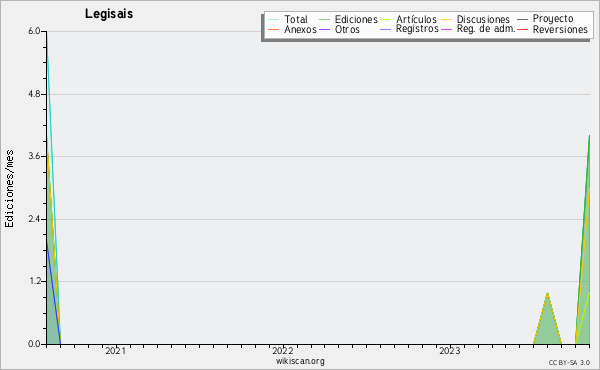
Task: Click the 0.0 y-axis value
Action: coord(34,344)
